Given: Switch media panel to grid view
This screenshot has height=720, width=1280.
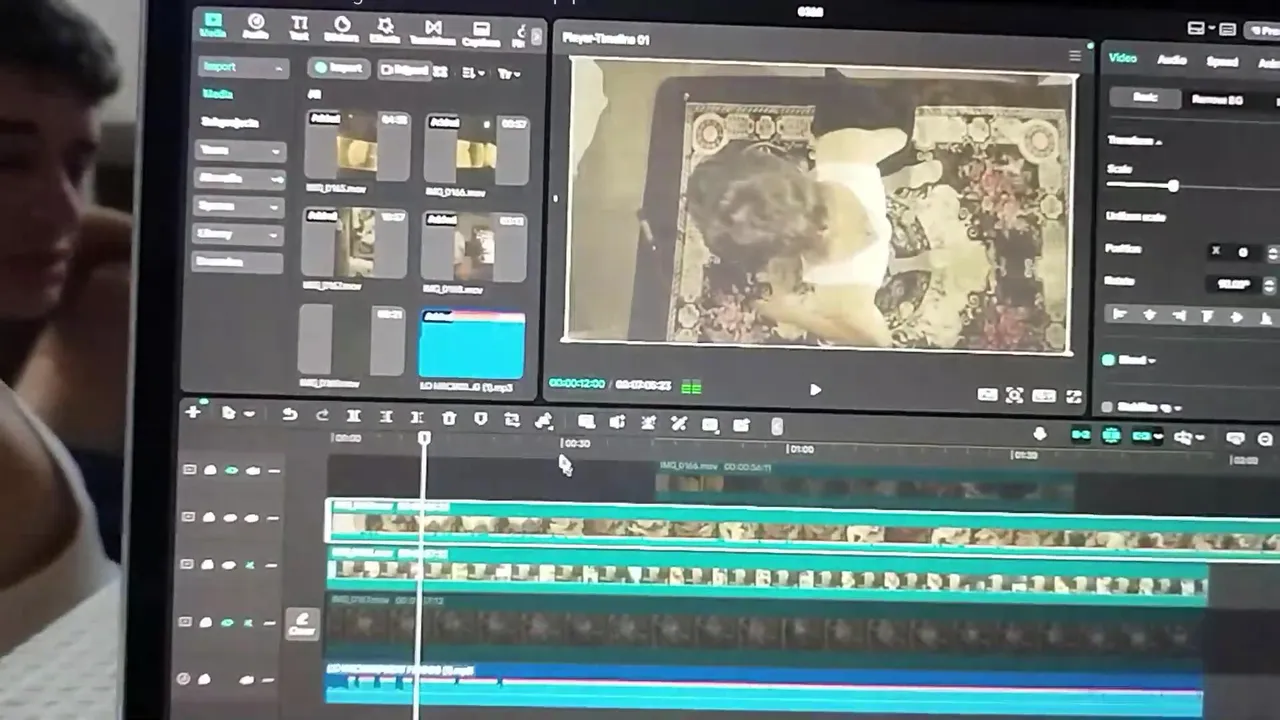Looking at the screenshot, I should (x=440, y=72).
